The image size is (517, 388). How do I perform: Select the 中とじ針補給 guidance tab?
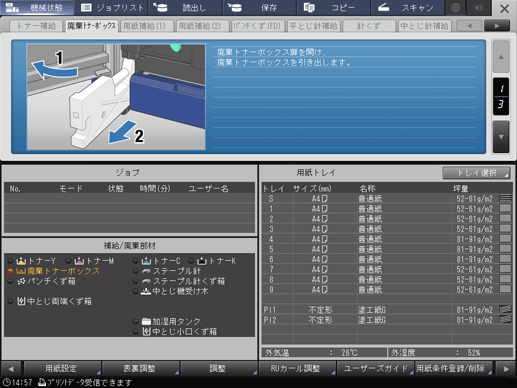pos(424,26)
